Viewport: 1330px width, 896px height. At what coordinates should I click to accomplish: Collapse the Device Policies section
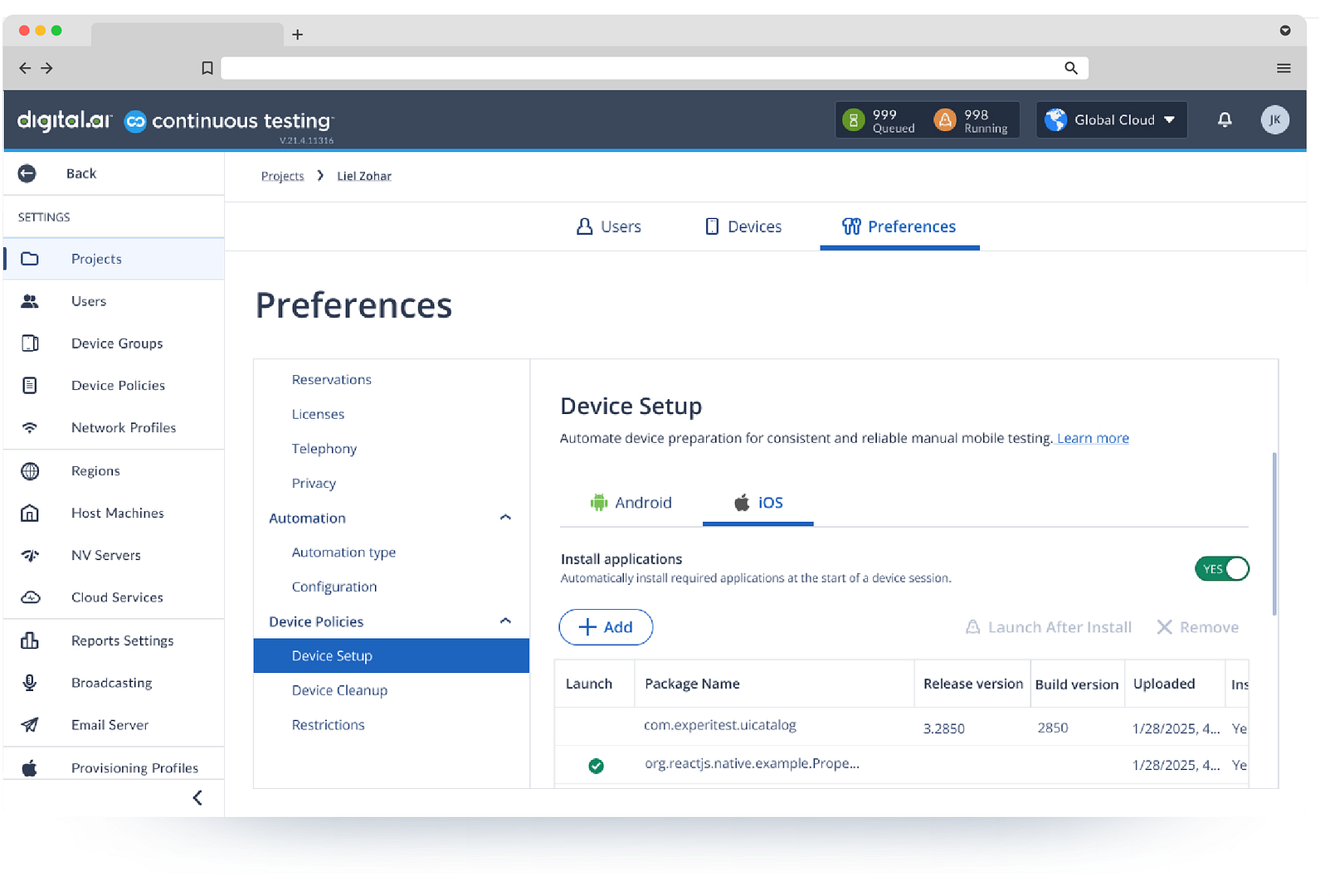pos(505,621)
